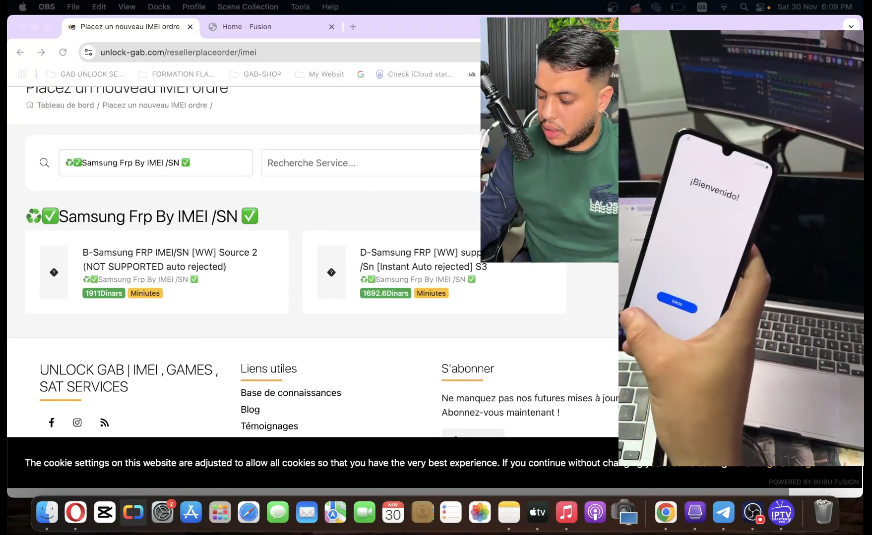Open Spotlight search in menu bar
Image resolution: width=872 pixels, height=535 pixels.
click(744, 7)
